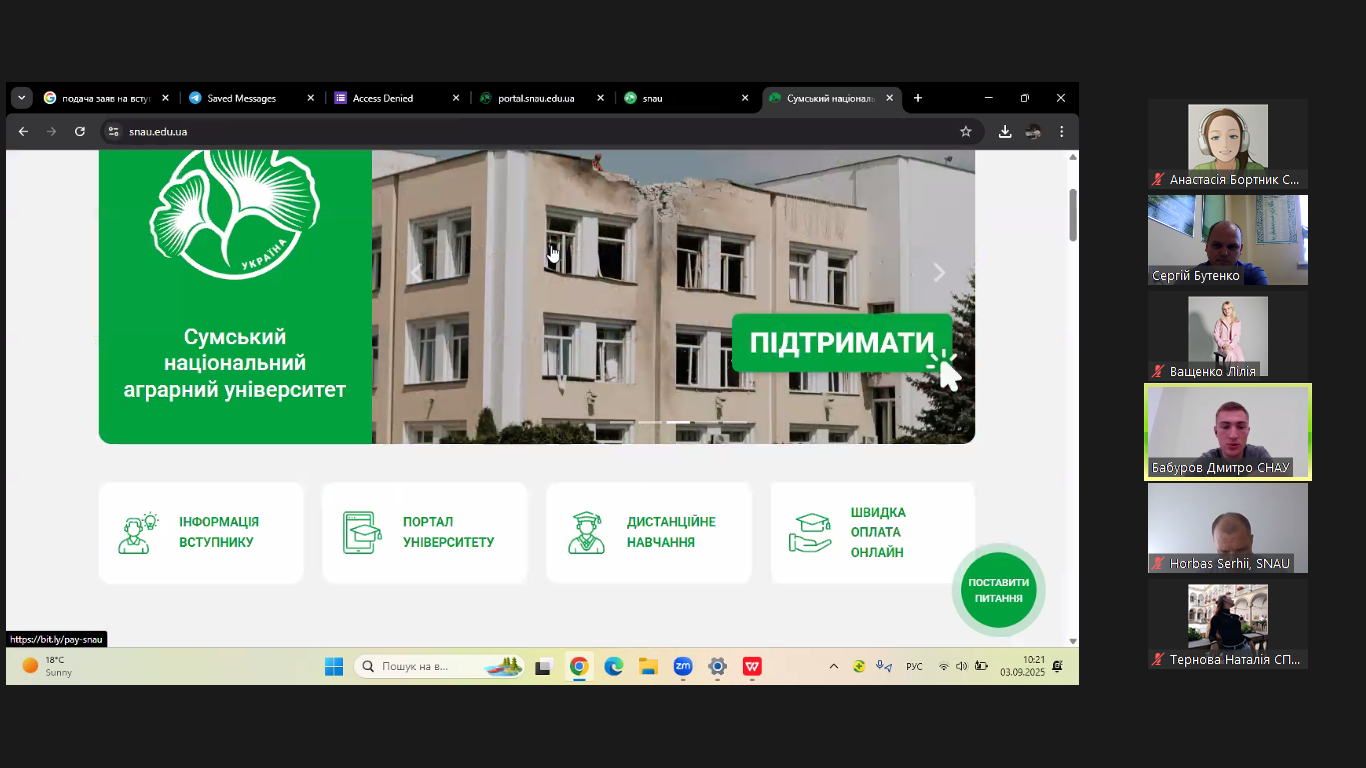Click the ПОСТАВИТИ ПИТАННЯ round button
This screenshot has height=768, width=1366.
click(x=998, y=590)
